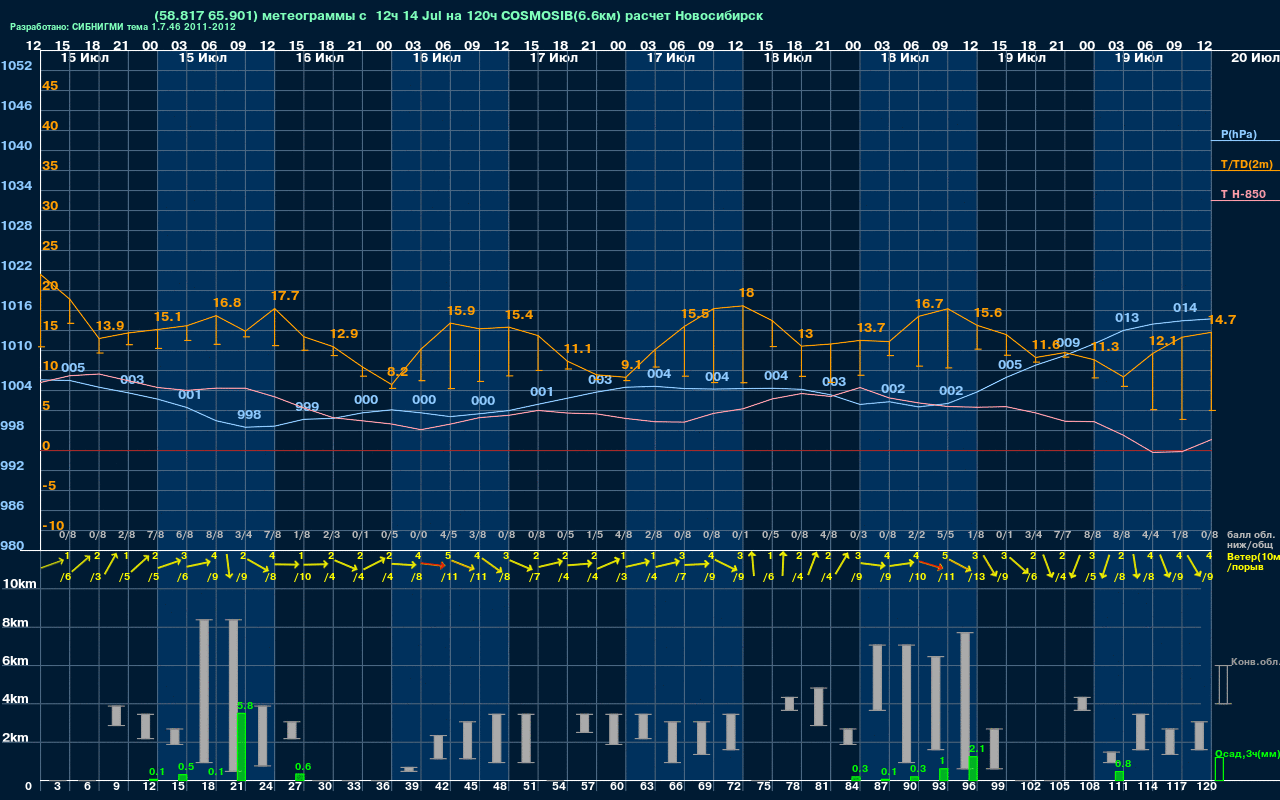Click the temperature value 11.1
1280x800 pixels.
click(578, 349)
